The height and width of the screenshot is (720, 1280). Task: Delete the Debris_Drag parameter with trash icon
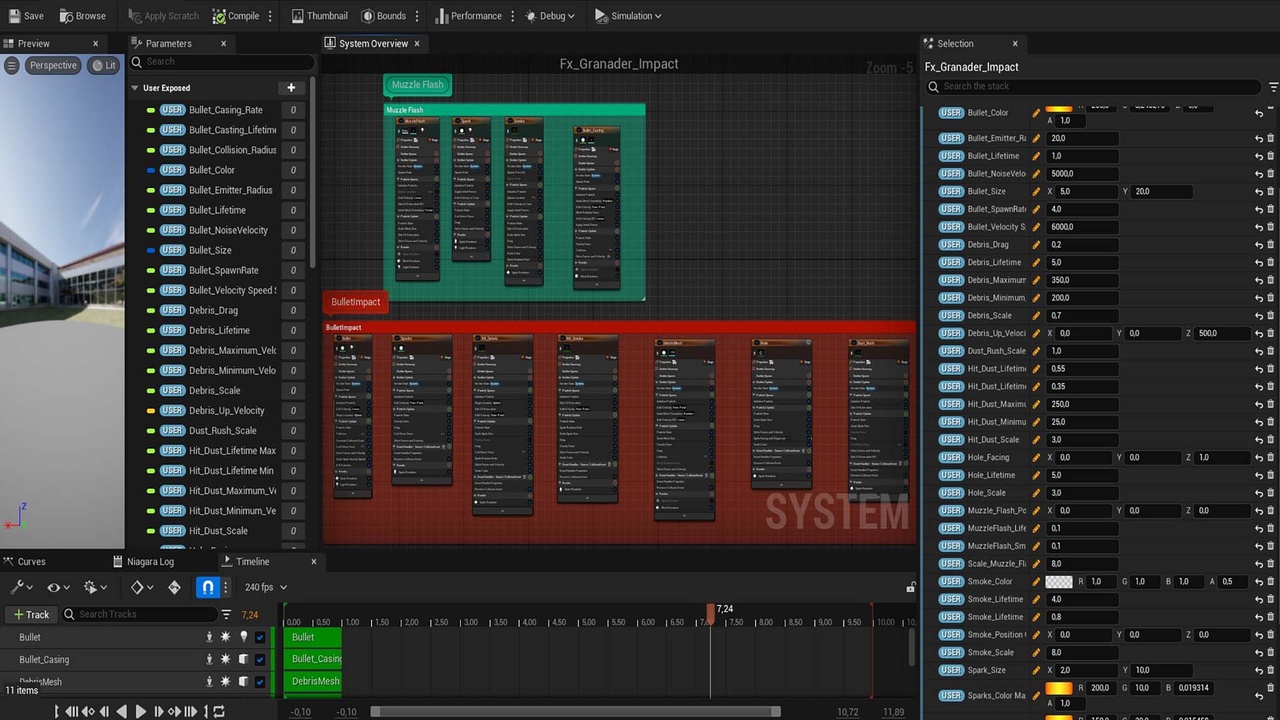(1271, 245)
